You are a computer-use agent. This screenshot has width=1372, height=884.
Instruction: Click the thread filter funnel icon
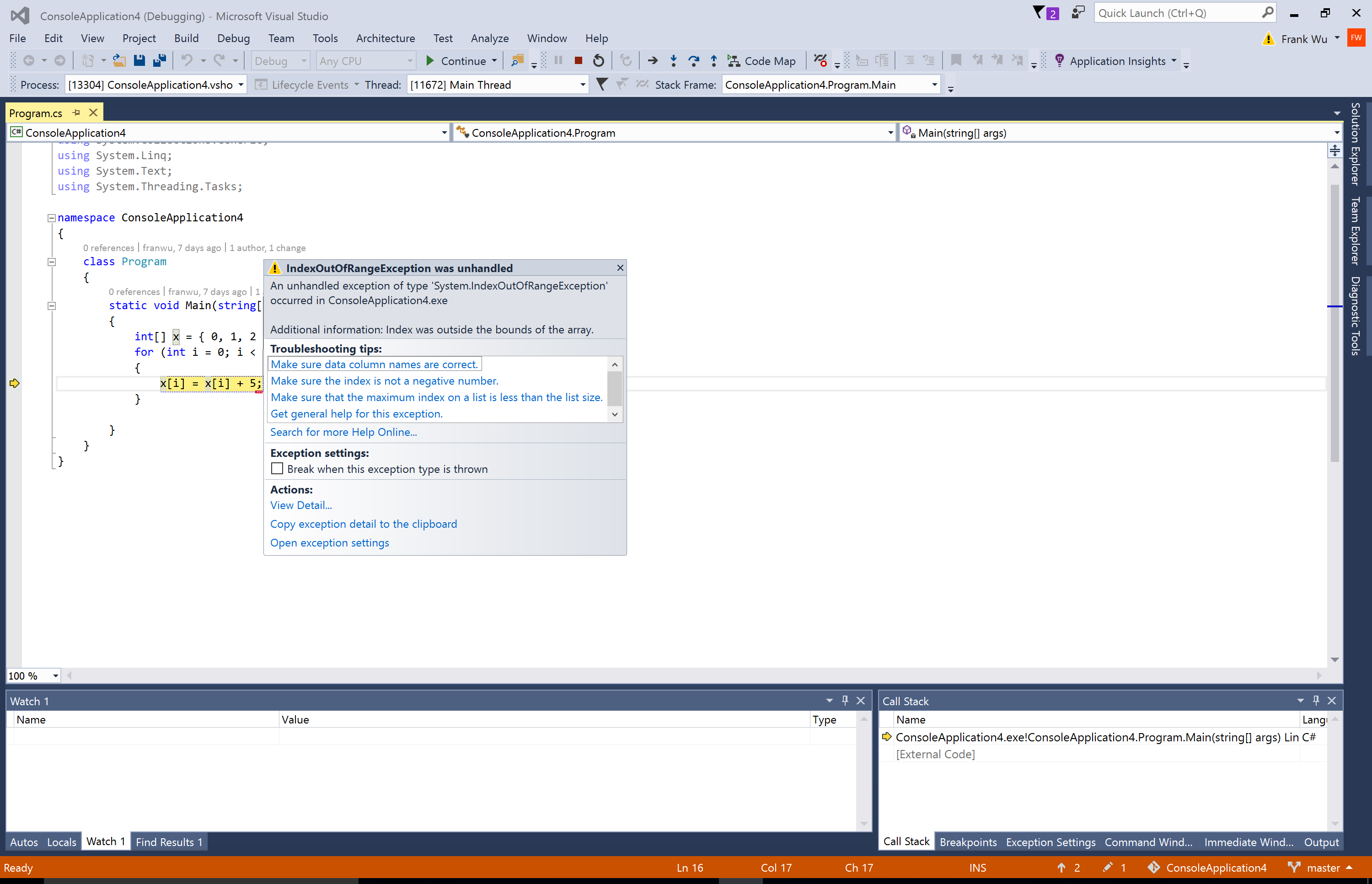(x=601, y=85)
